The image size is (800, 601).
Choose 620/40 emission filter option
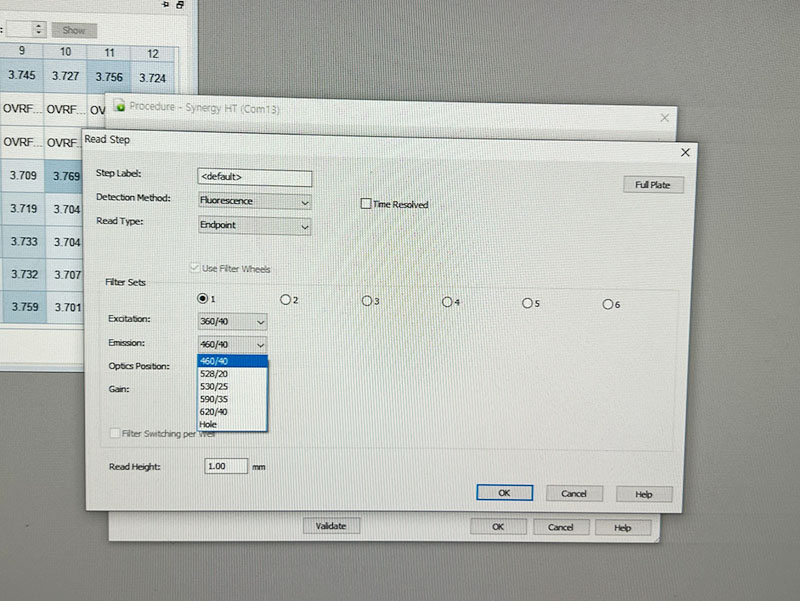(215, 411)
